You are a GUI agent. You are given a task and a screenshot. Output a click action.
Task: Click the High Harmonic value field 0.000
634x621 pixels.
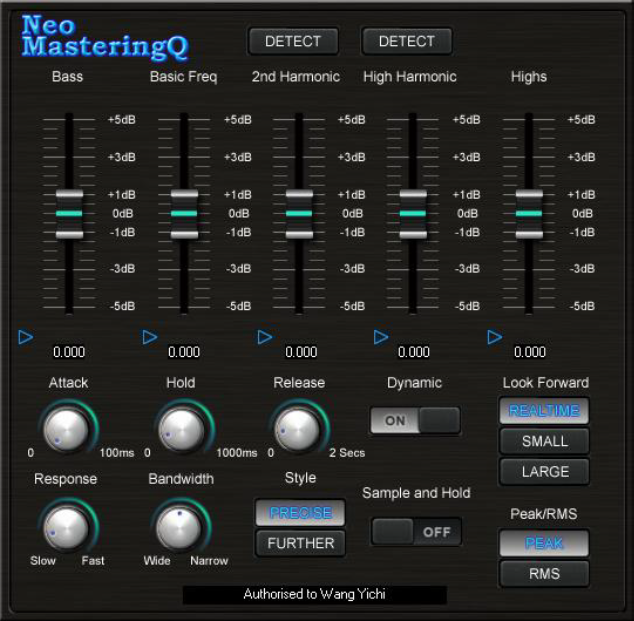click(414, 352)
